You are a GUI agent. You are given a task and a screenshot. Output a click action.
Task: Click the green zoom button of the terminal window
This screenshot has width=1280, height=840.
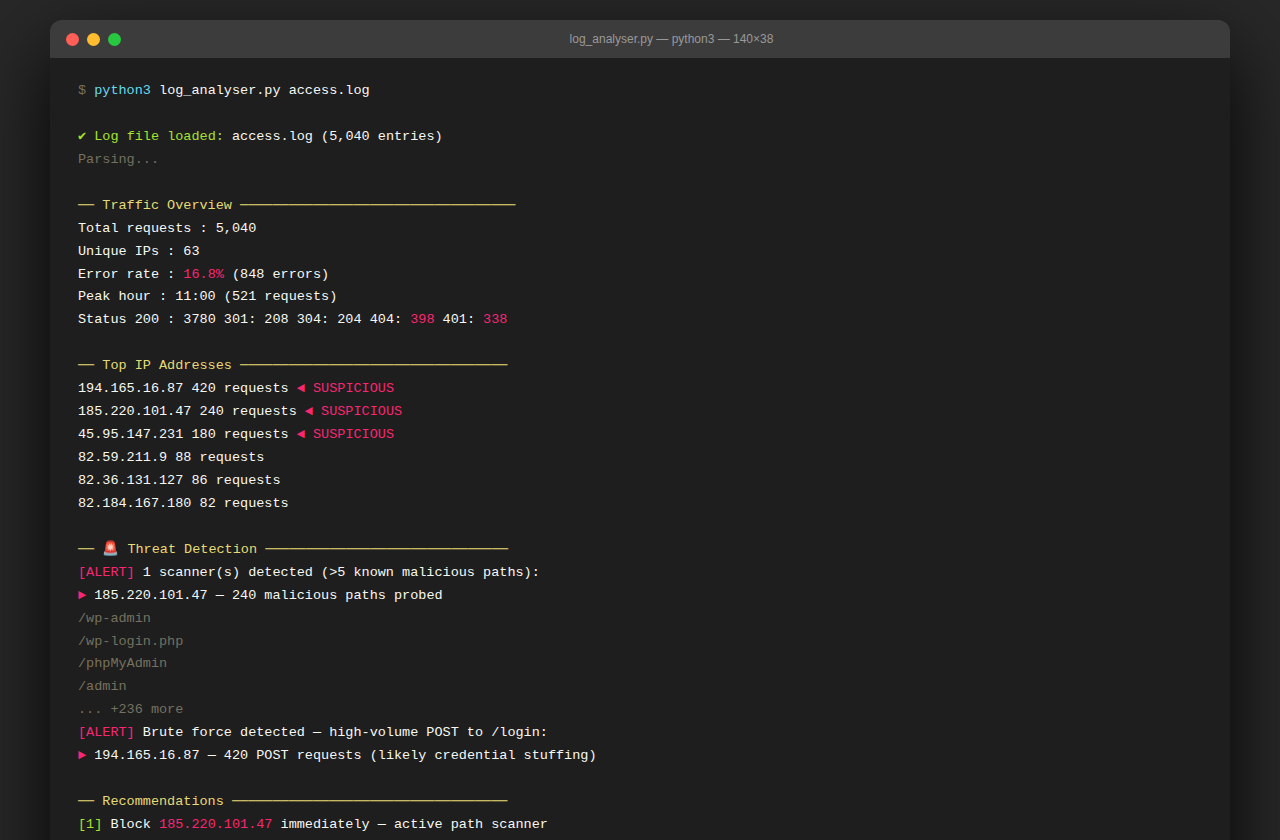tap(114, 39)
